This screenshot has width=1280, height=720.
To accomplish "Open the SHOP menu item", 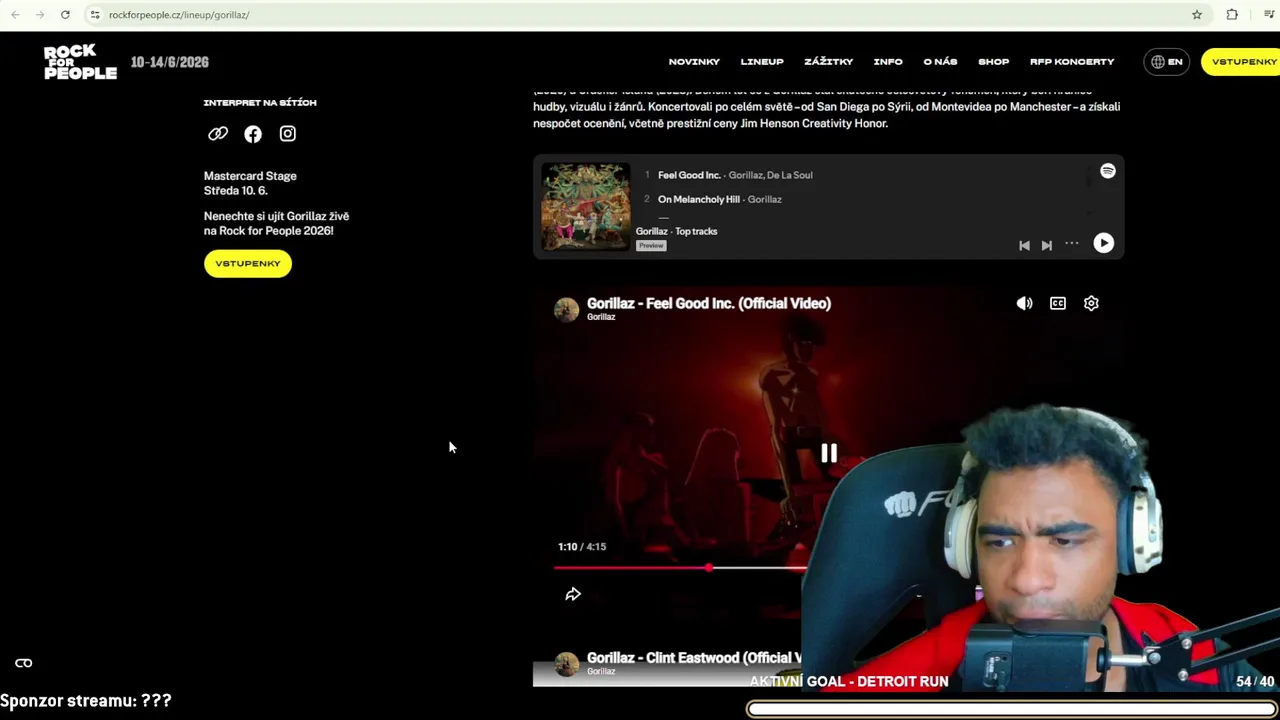I will (x=994, y=62).
